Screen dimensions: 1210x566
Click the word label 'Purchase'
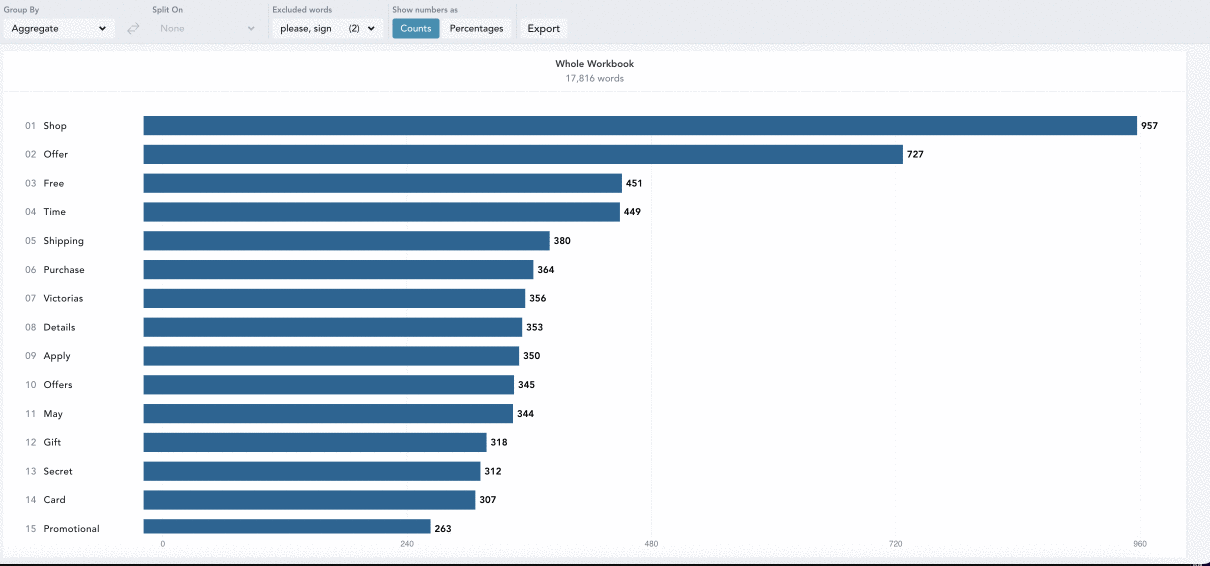[64, 270]
